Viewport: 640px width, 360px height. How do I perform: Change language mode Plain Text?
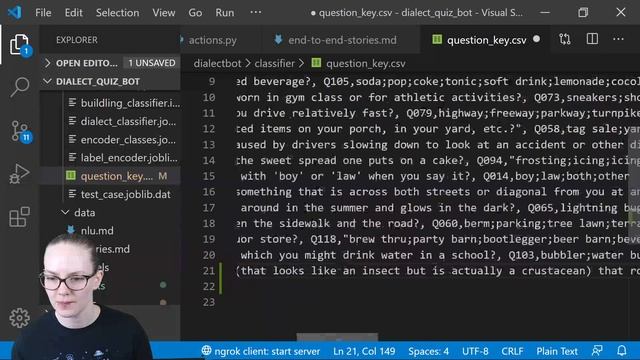tap(557, 351)
